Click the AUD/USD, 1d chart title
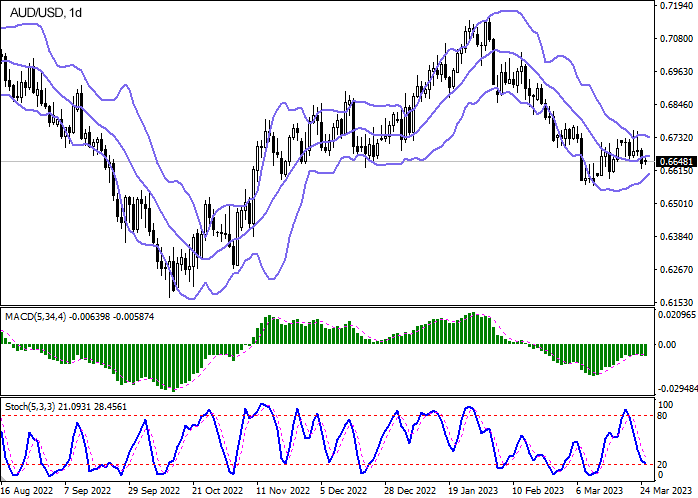The image size is (698, 498). point(40,10)
